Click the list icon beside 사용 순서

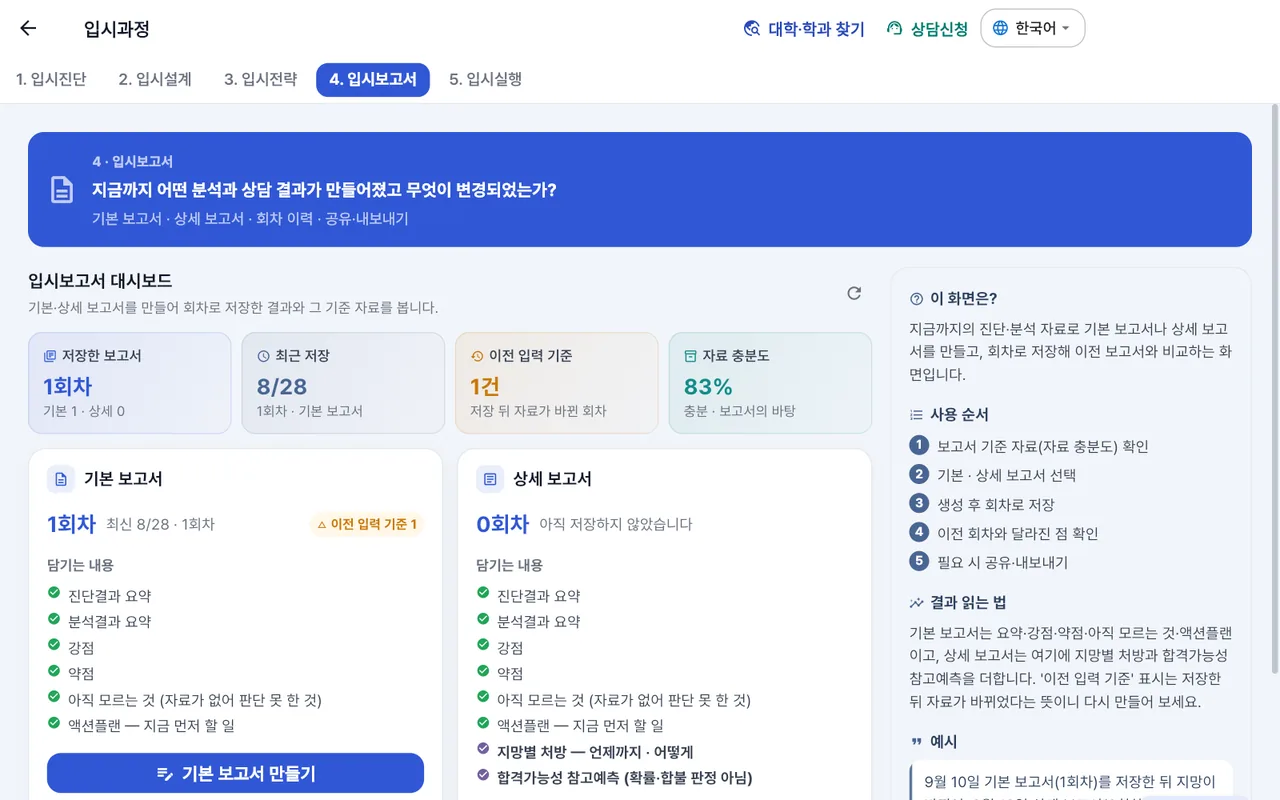pos(916,415)
